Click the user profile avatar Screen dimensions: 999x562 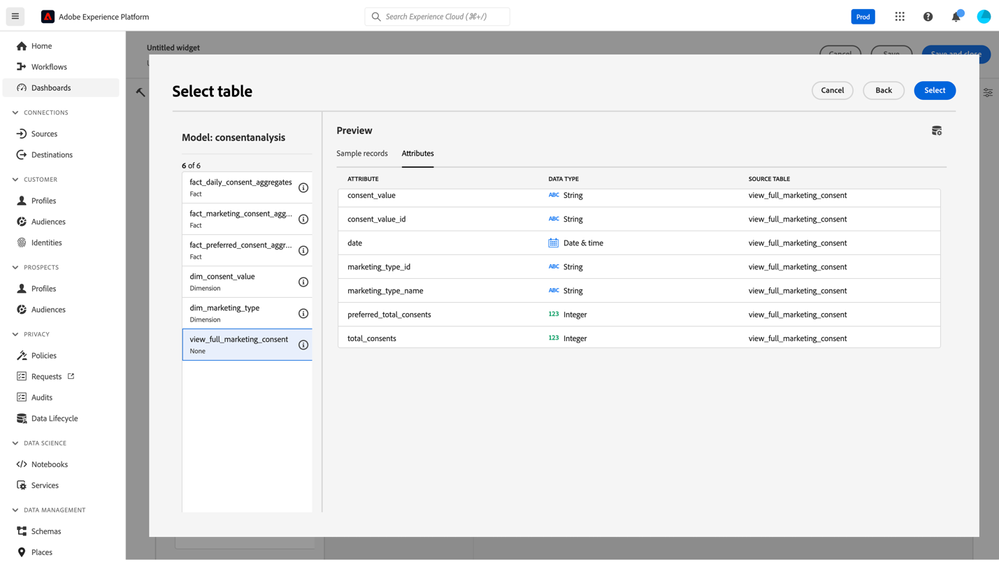coord(983,17)
